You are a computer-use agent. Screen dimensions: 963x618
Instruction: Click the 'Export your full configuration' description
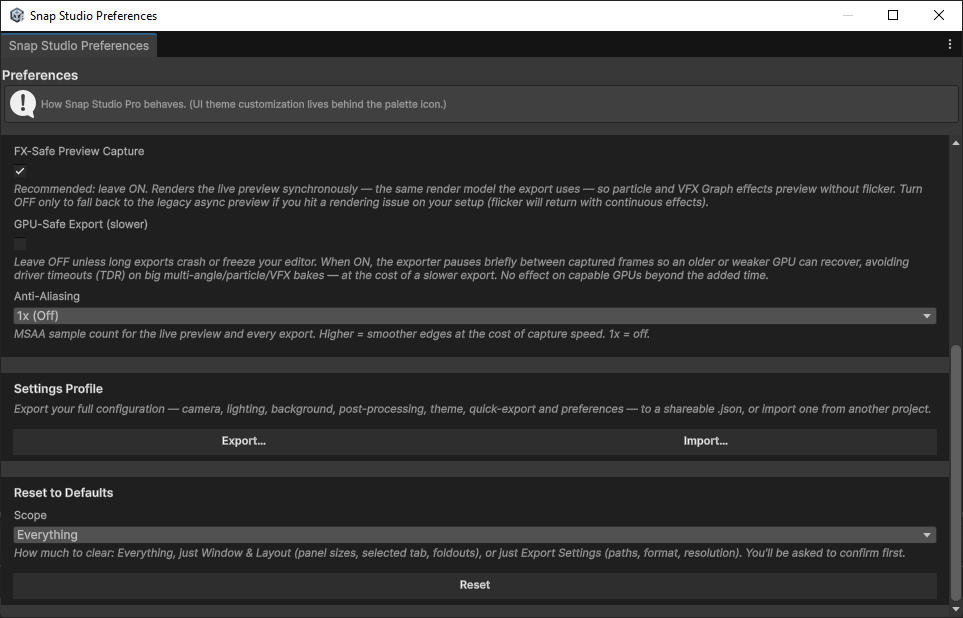click(x=472, y=409)
